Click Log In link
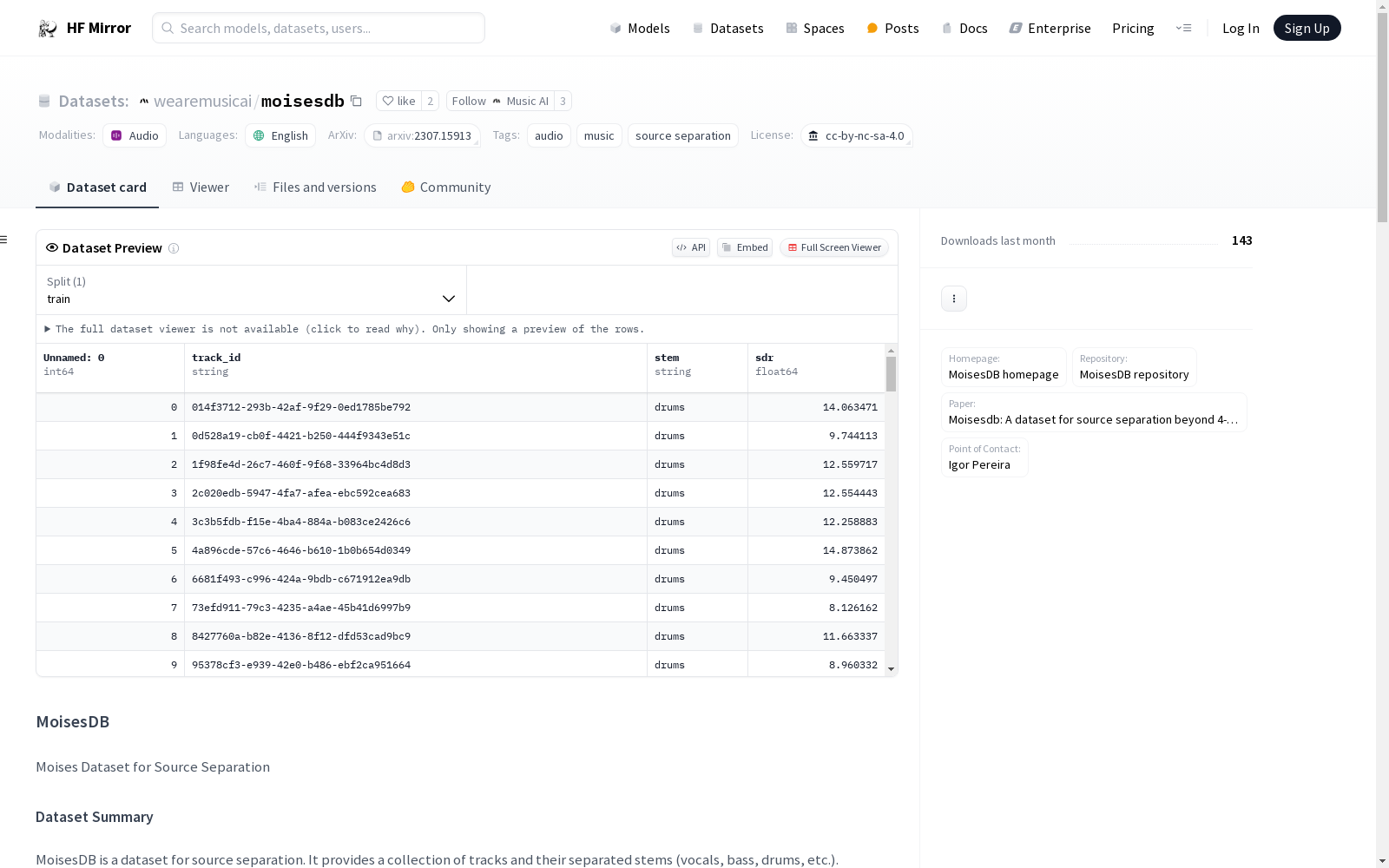 point(1241,28)
